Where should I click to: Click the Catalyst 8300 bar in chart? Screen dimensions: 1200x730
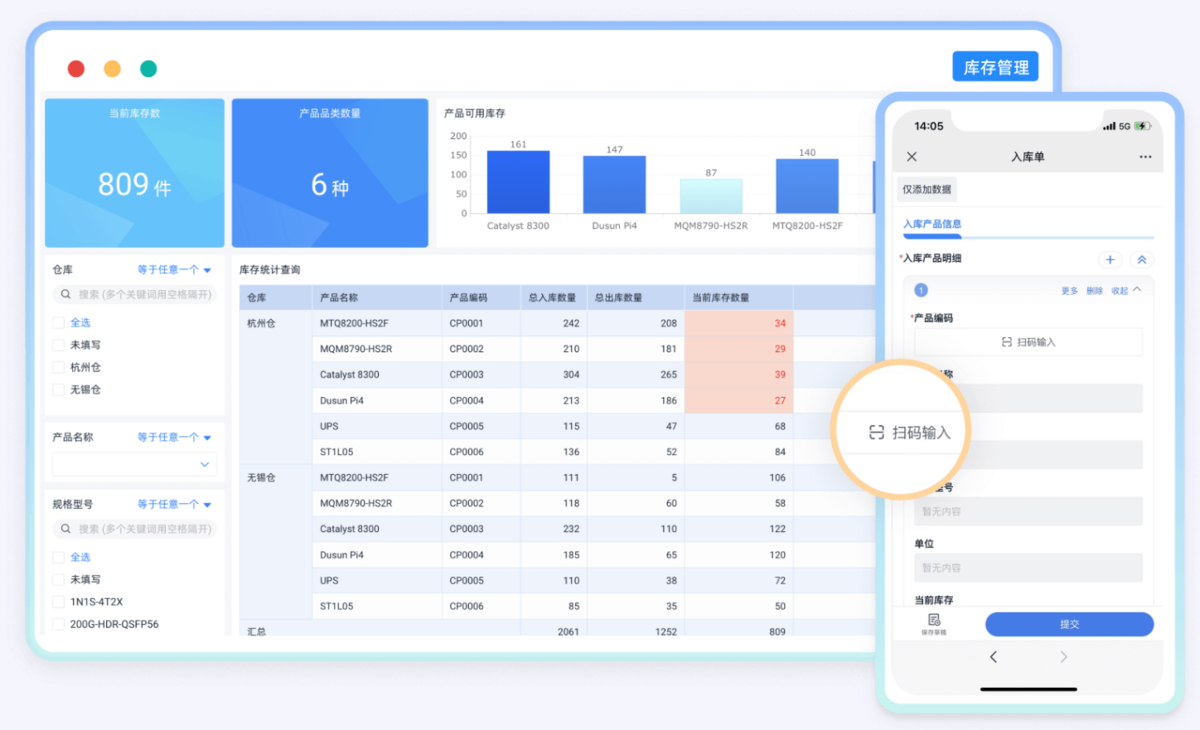[x=518, y=182]
